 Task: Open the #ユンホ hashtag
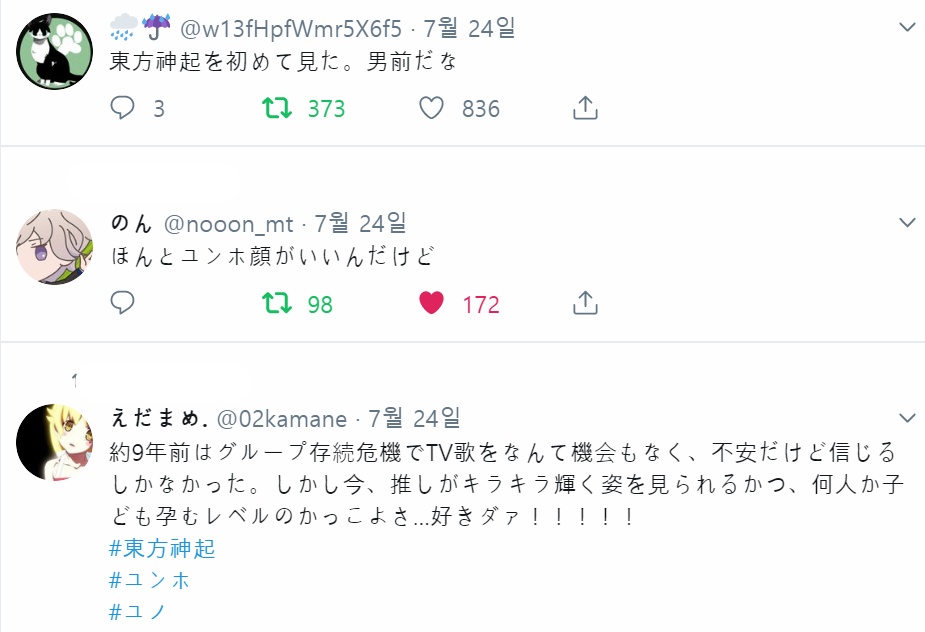tap(150, 580)
